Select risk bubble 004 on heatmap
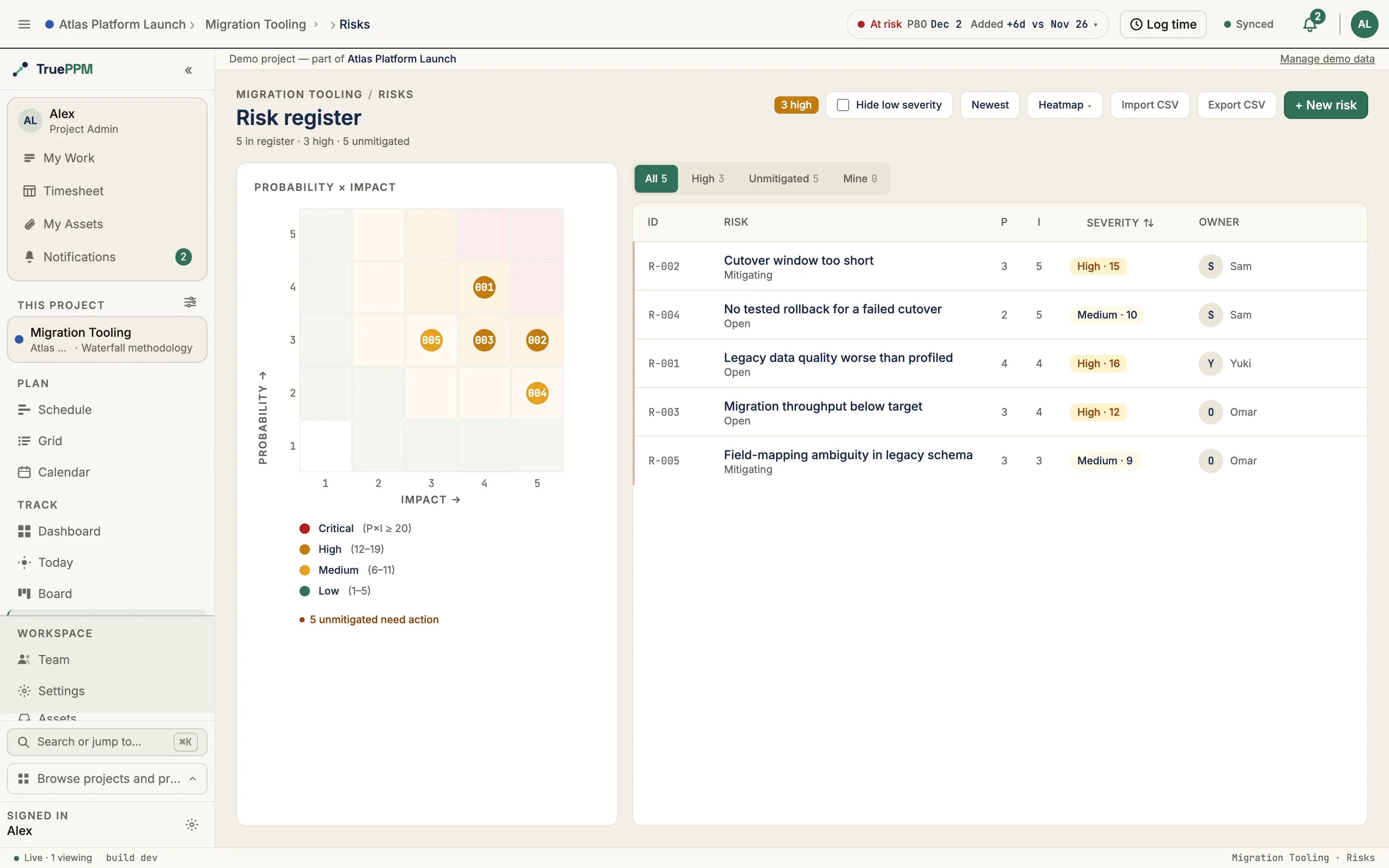This screenshot has height=868, width=1389. pos(537,393)
